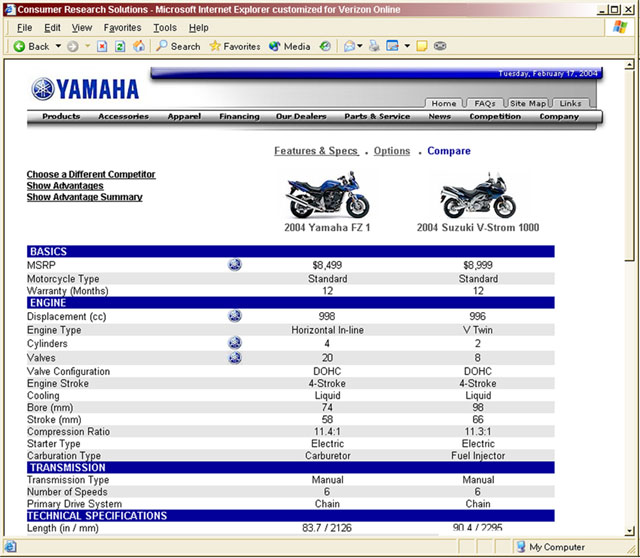Screen dimensions: 640x558
Task: Open the Search toolbar button
Action: pyautogui.click(x=178, y=46)
